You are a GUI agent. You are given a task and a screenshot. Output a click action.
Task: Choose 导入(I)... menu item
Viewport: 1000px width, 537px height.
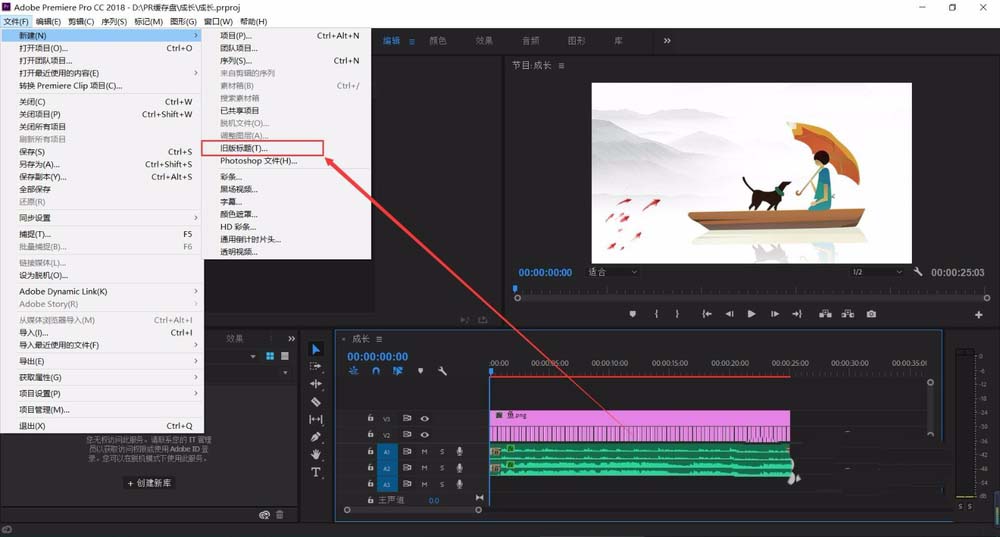click(102, 333)
